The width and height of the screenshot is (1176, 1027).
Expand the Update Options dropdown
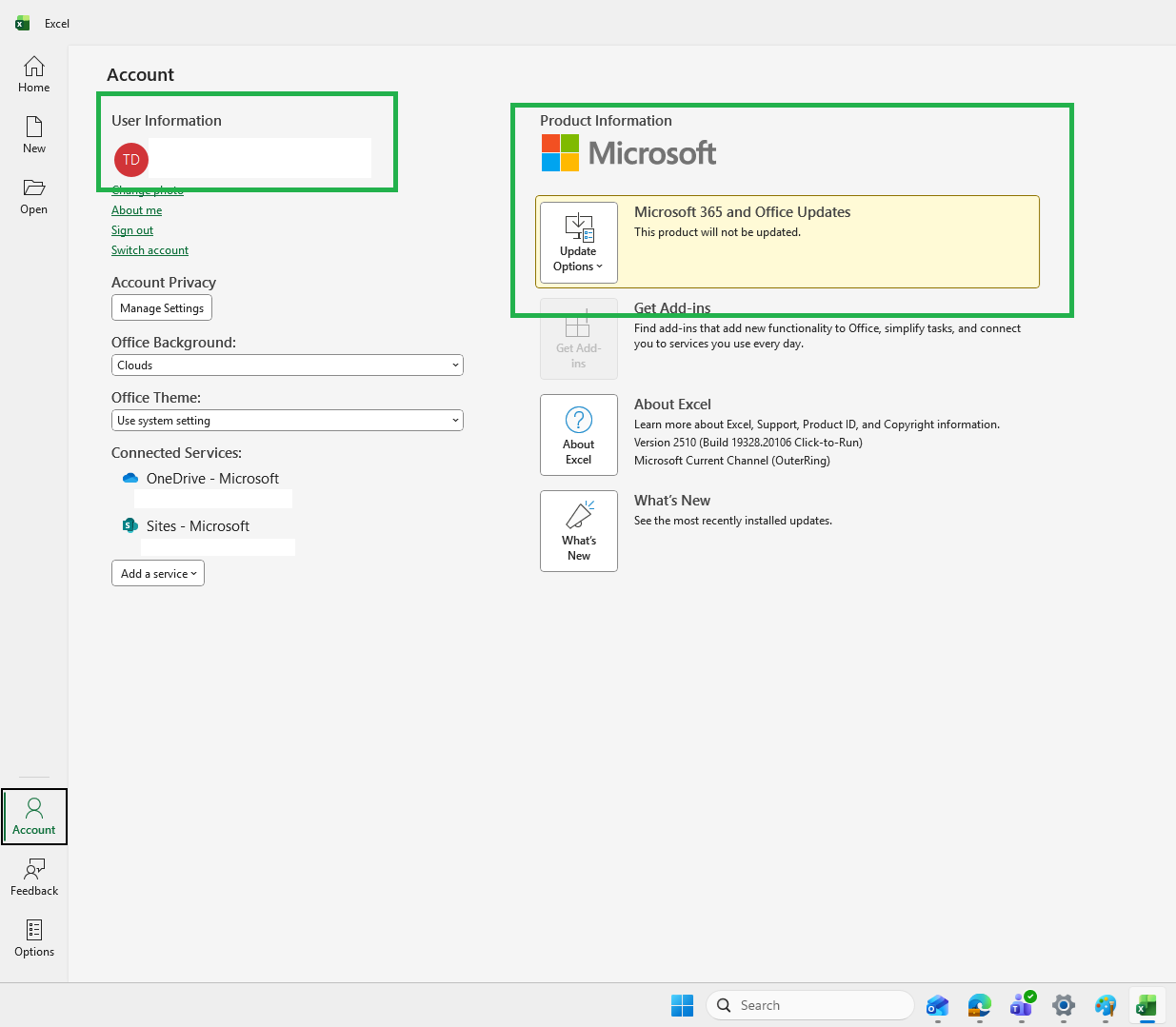pyautogui.click(x=578, y=243)
